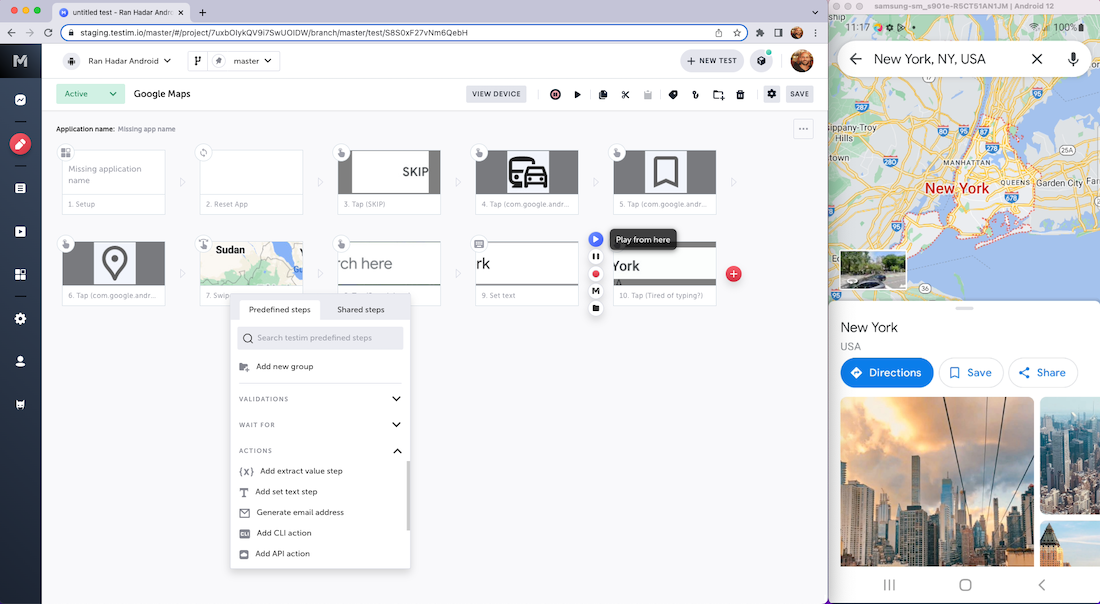Click the scissors cut icon

[625, 94]
